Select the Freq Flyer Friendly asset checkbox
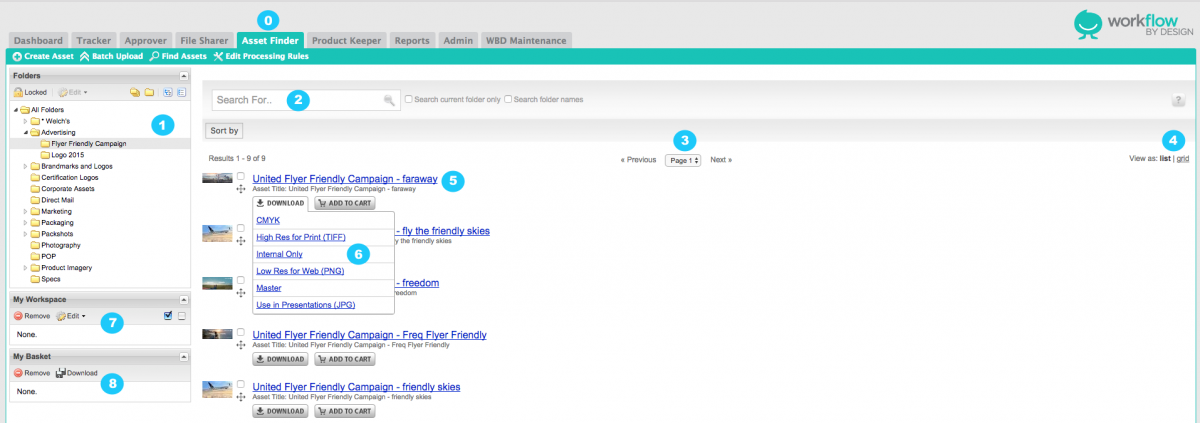Viewport: 1200px width, 423px height. click(241, 332)
